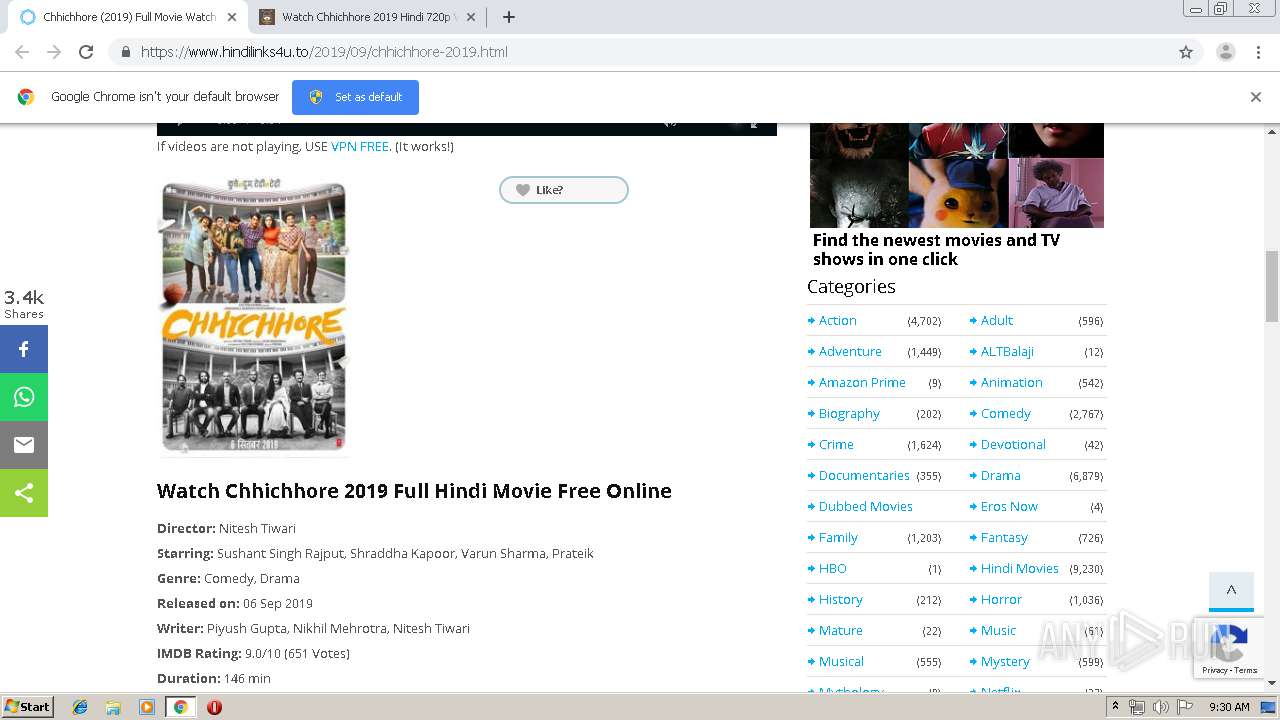This screenshot has width=1280, height=720.
Task: Open the HBO category
Action: 832,568
